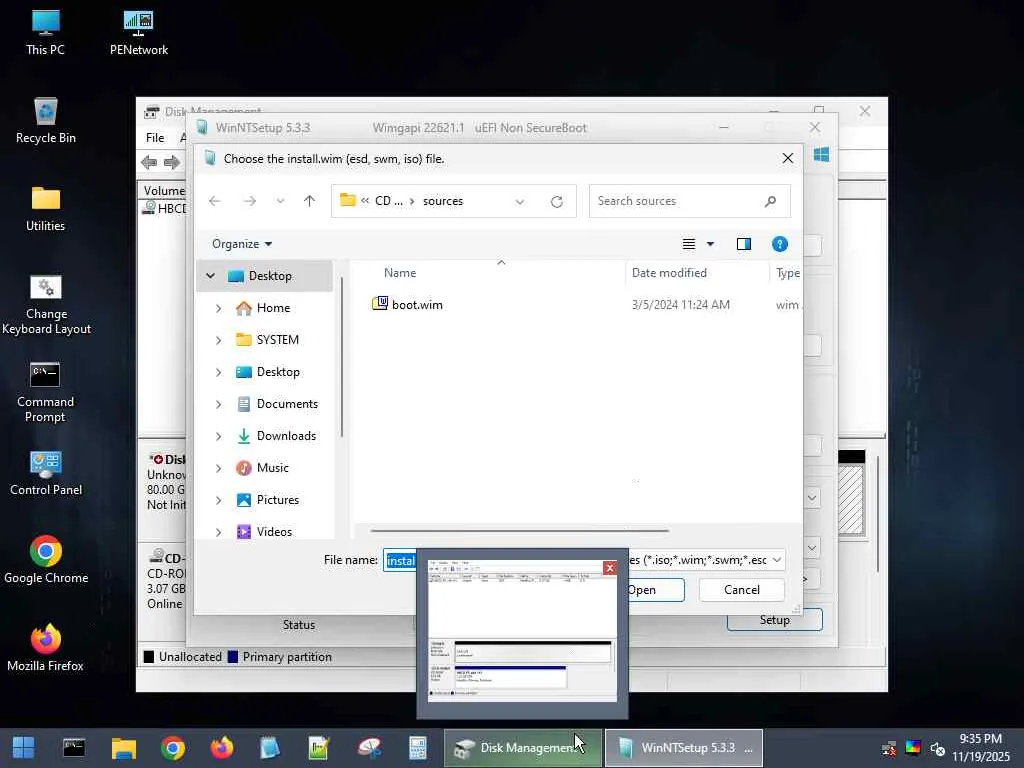
Task: Expand the Documents tree node
Action: [218, 404]
